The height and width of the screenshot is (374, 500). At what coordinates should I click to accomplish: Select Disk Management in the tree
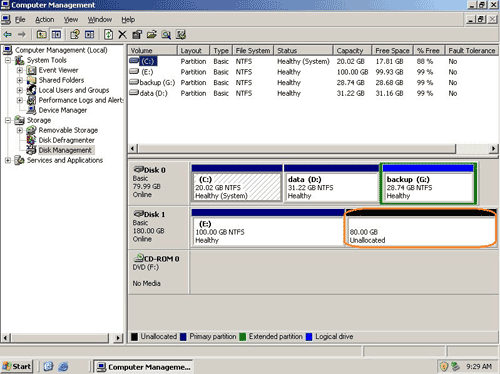coord(65,150)
